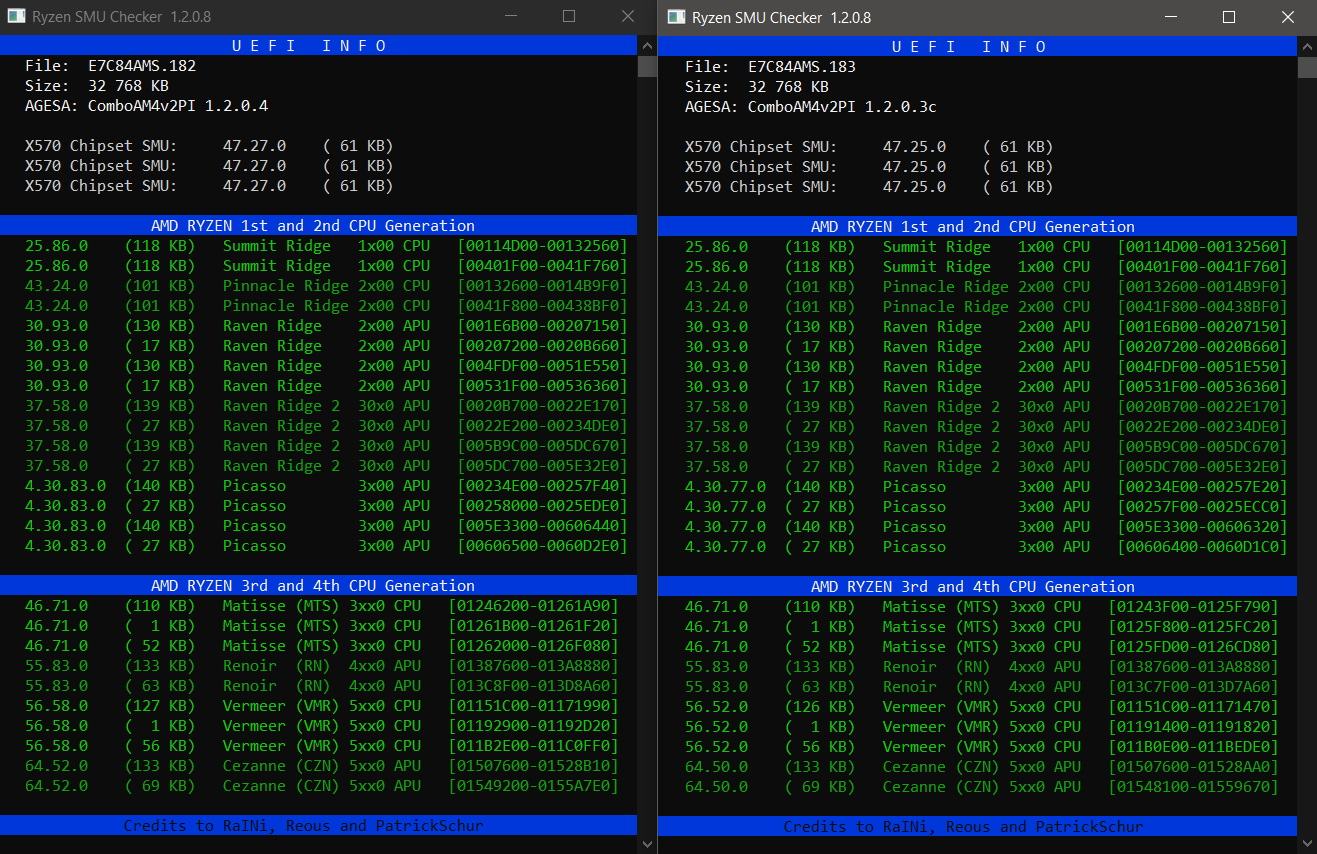Maximize the right Ryzen SMU Checker window
The image size is (1317, 854).
click(x=1229, y=17)
